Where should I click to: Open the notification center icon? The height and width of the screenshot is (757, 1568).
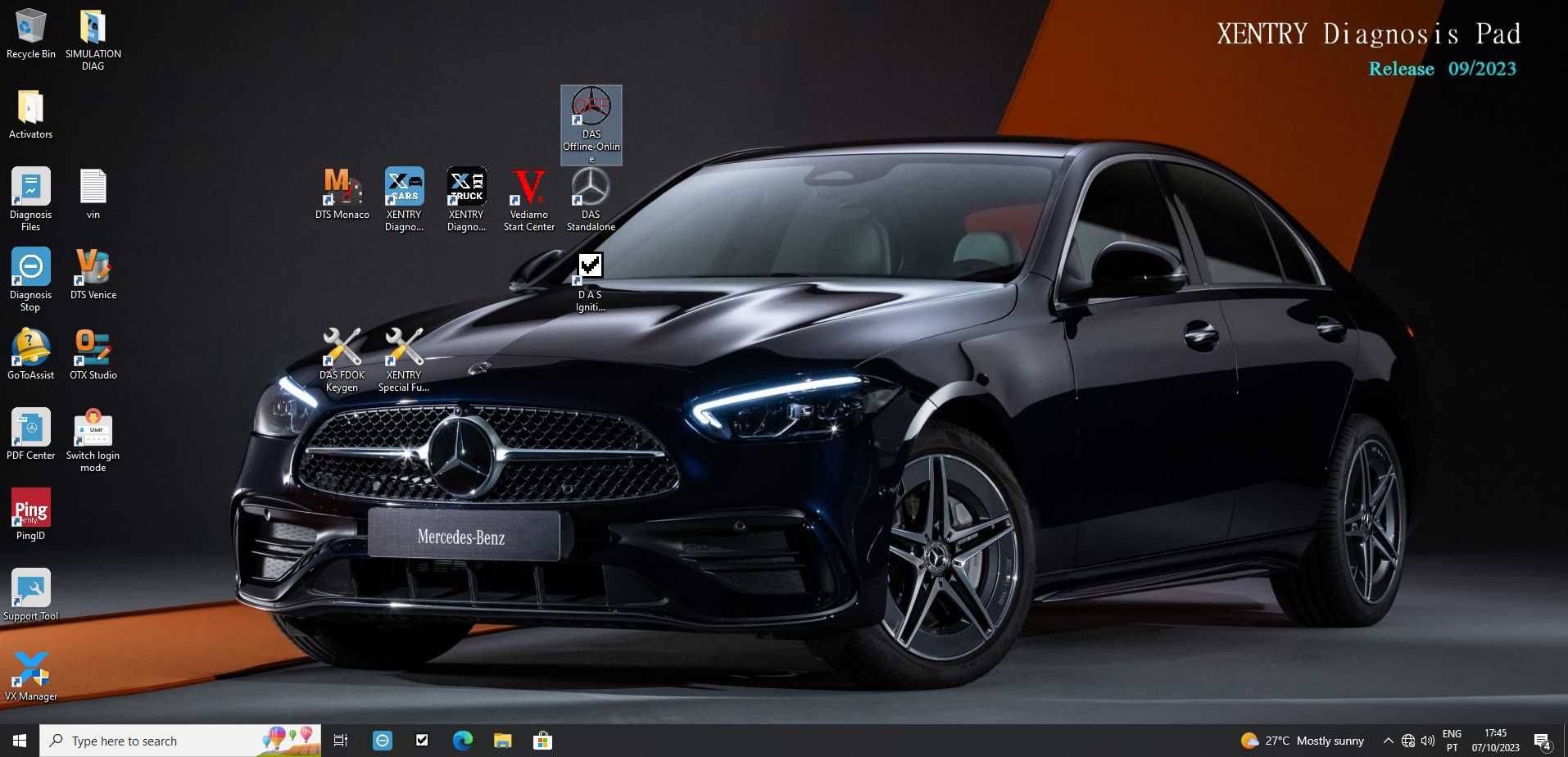coord(1543,741)
